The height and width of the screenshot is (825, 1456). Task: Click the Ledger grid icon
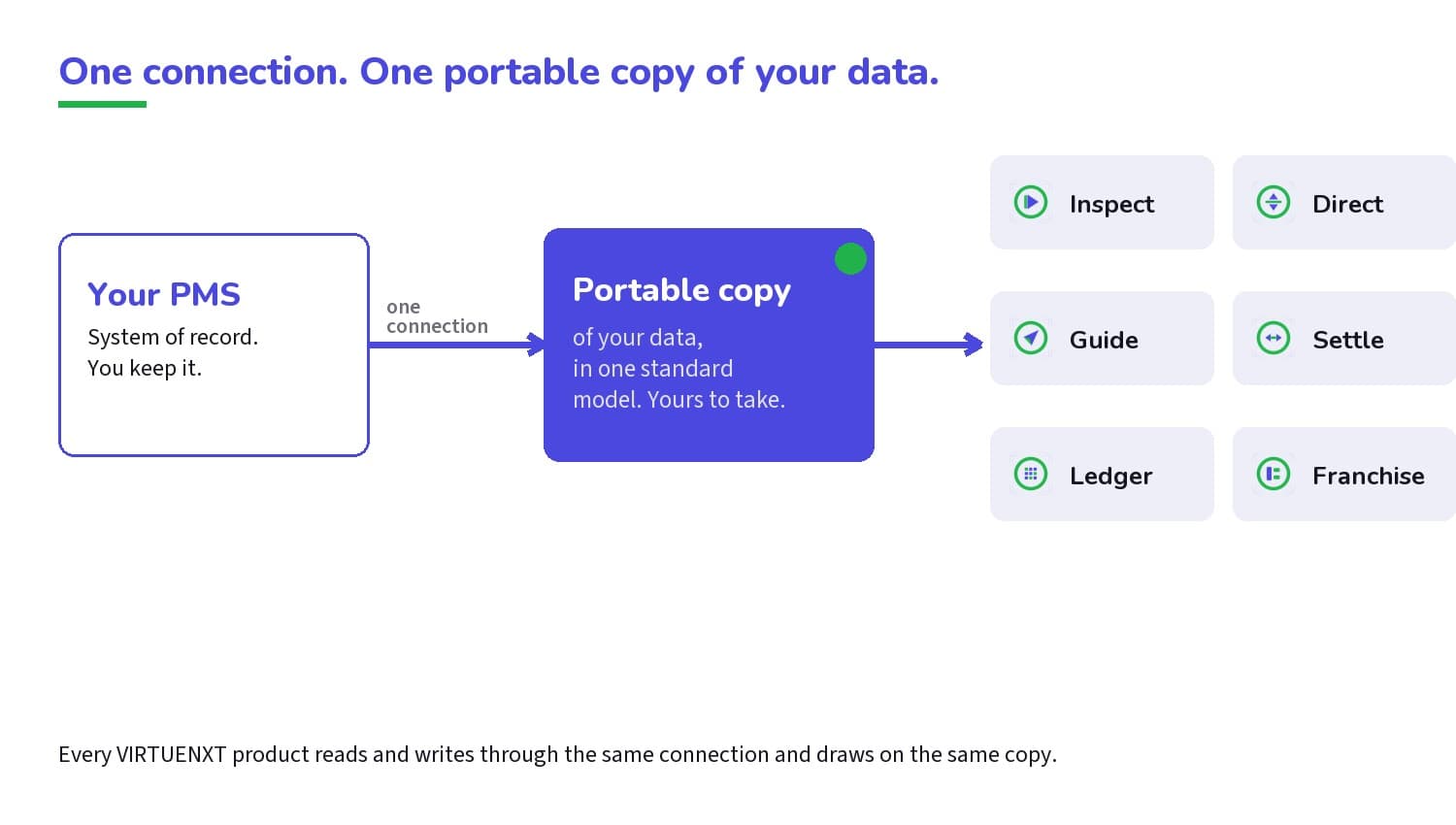1031,474
